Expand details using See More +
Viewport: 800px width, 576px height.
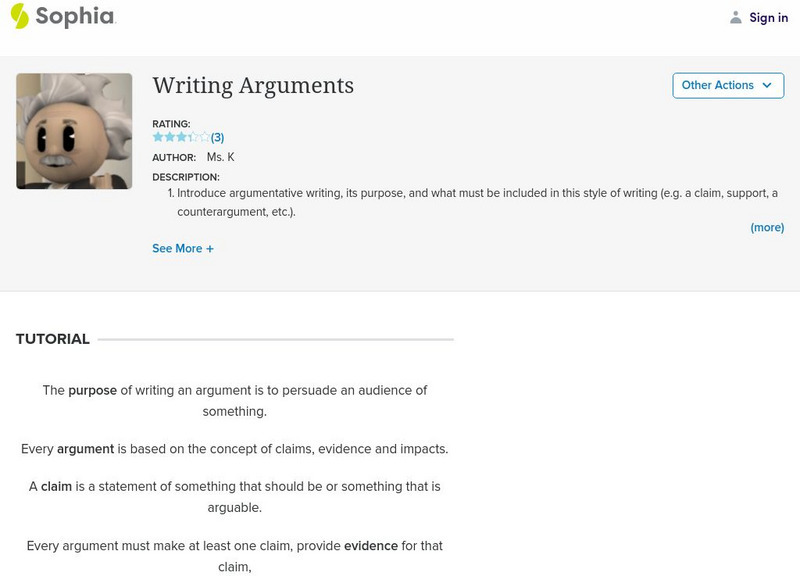183,249
